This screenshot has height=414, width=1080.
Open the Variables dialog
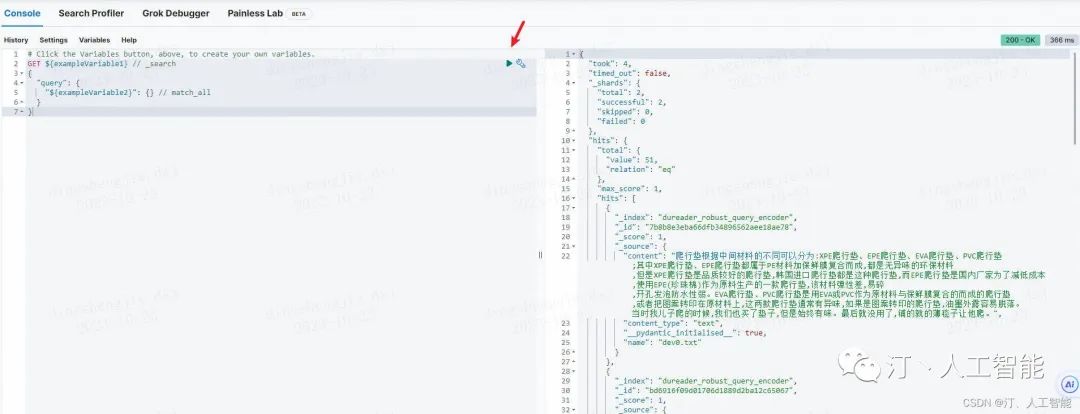click(94, 40)
